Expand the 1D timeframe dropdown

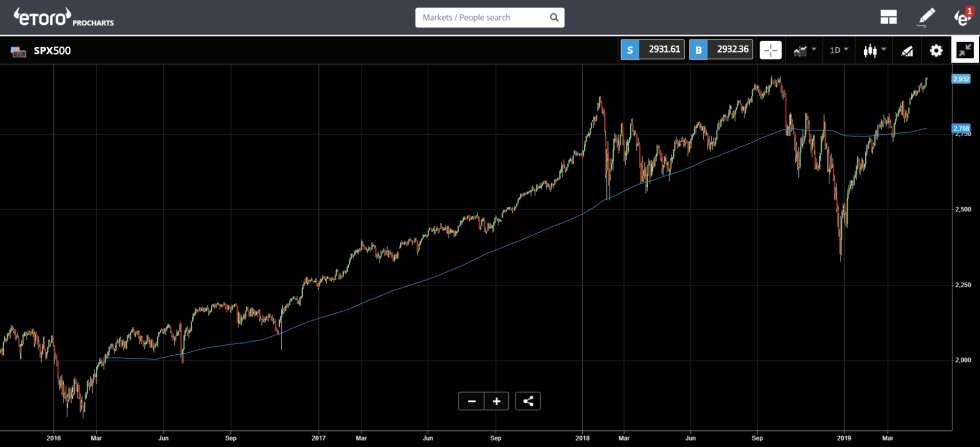click(x=839, y=50)
